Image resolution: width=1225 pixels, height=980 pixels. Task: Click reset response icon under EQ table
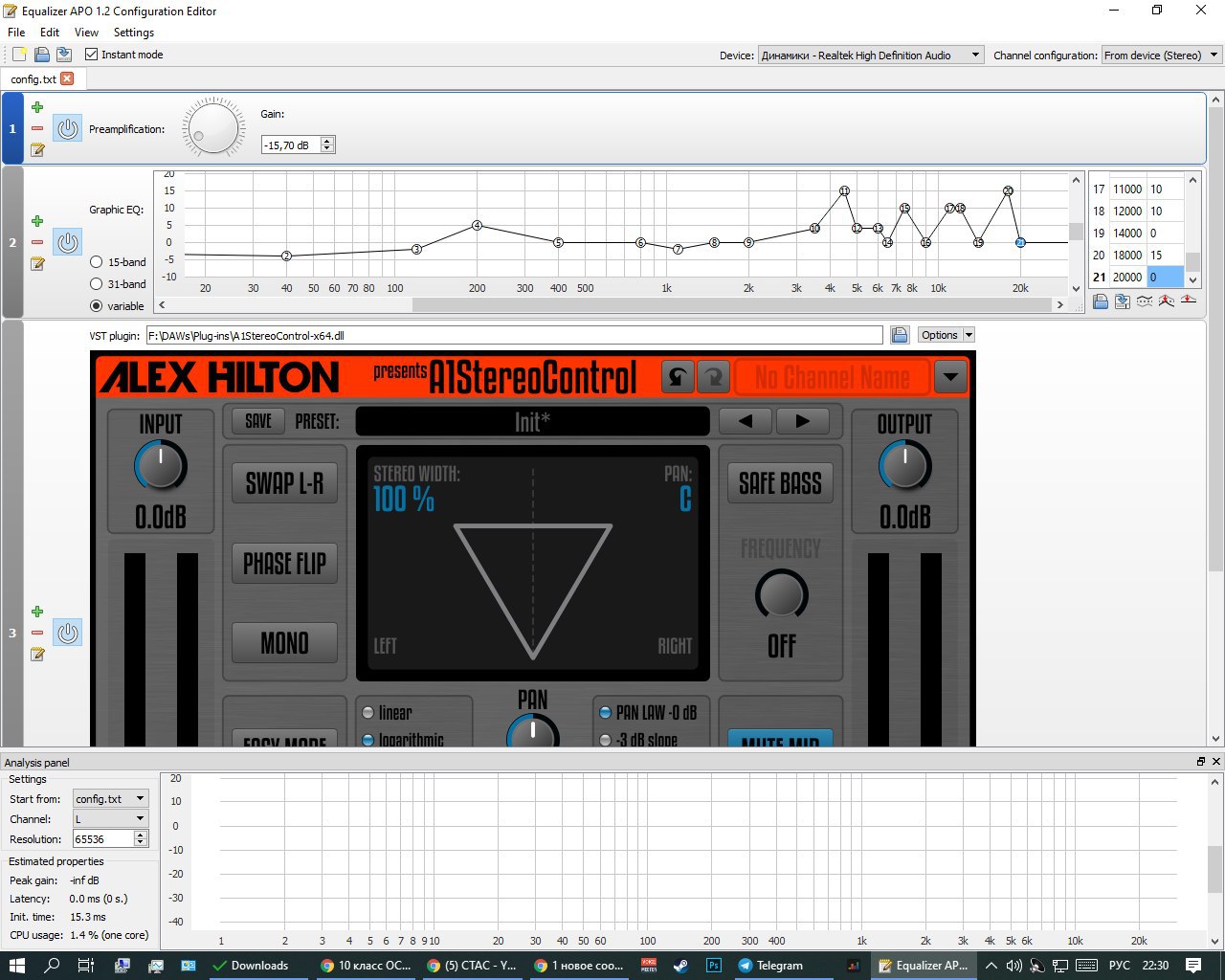click(1188, 301)
